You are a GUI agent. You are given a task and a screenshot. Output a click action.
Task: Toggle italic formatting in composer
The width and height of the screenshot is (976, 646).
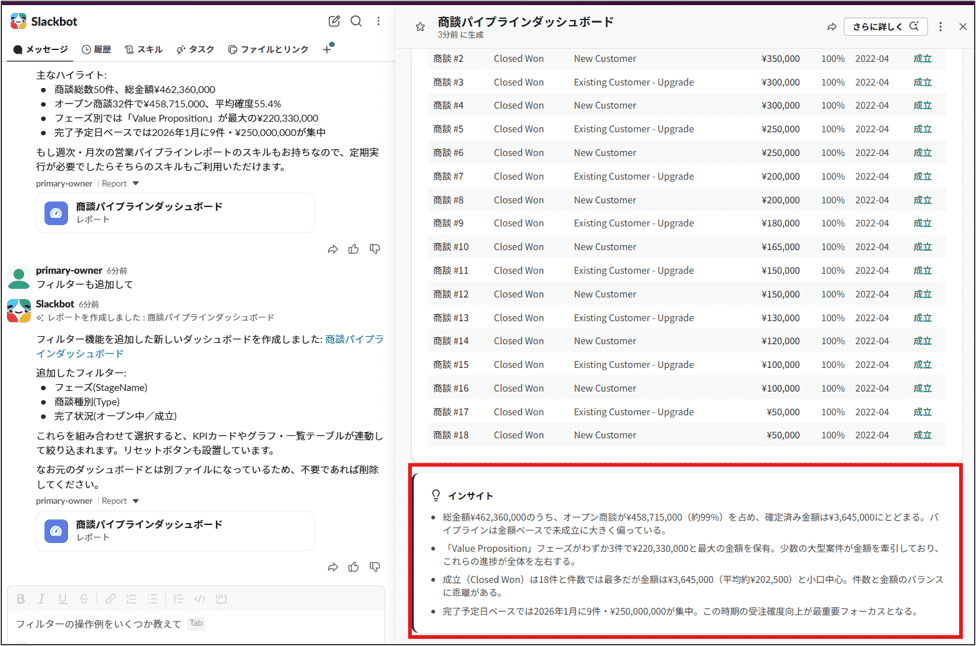point(41,599)
